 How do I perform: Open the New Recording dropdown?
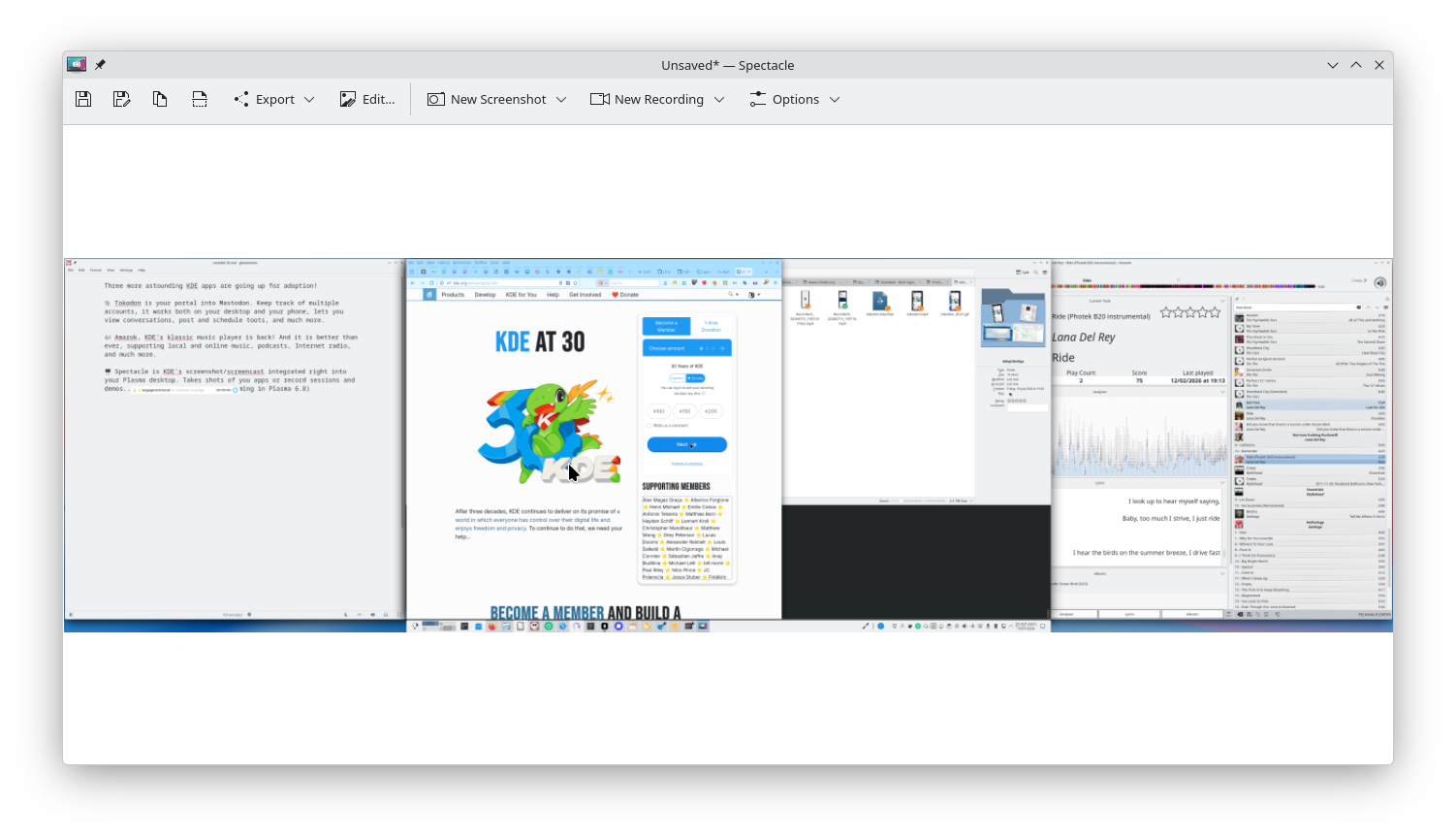tap(657, 99)
